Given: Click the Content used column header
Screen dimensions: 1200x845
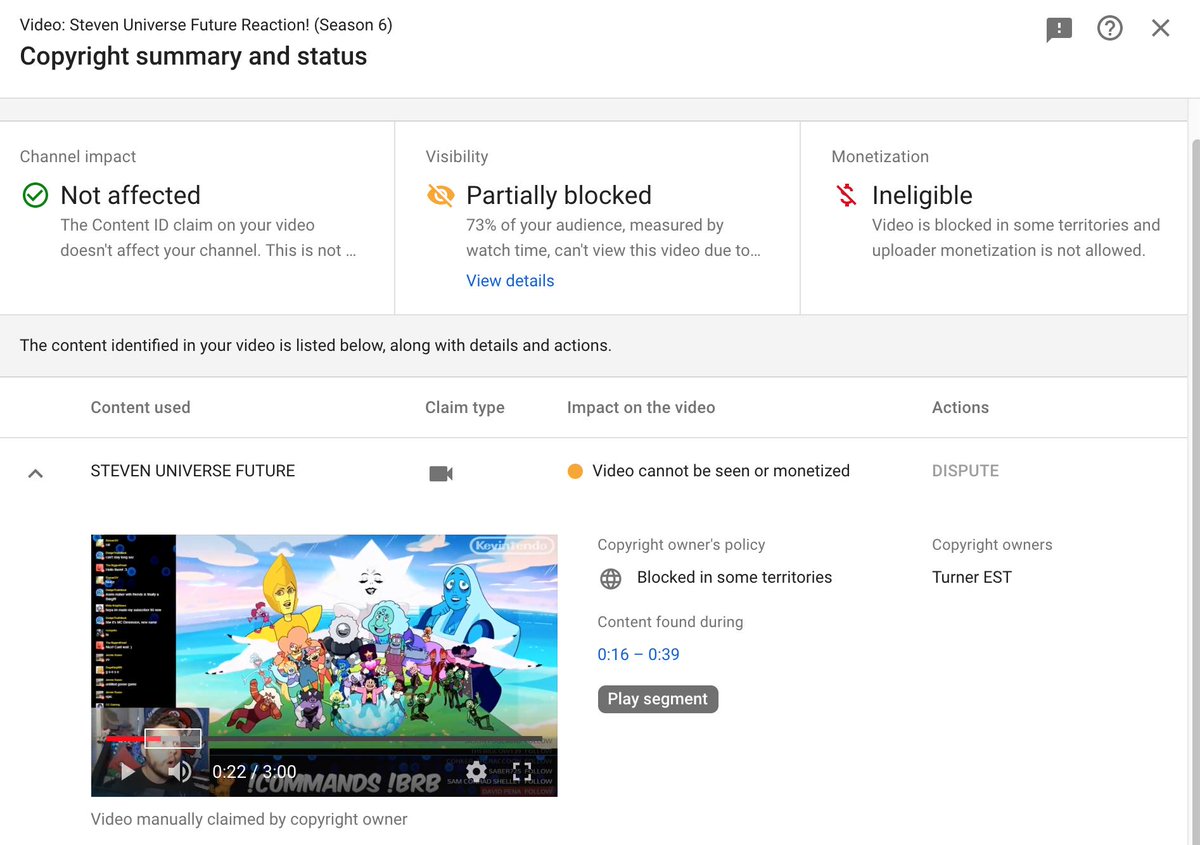Looking at the screenshot, I should click(140, 407).
